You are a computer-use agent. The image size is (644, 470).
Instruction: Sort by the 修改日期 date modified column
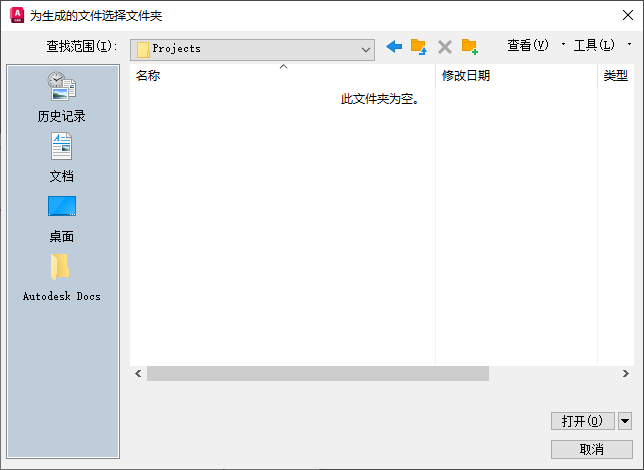coord(516,76)
